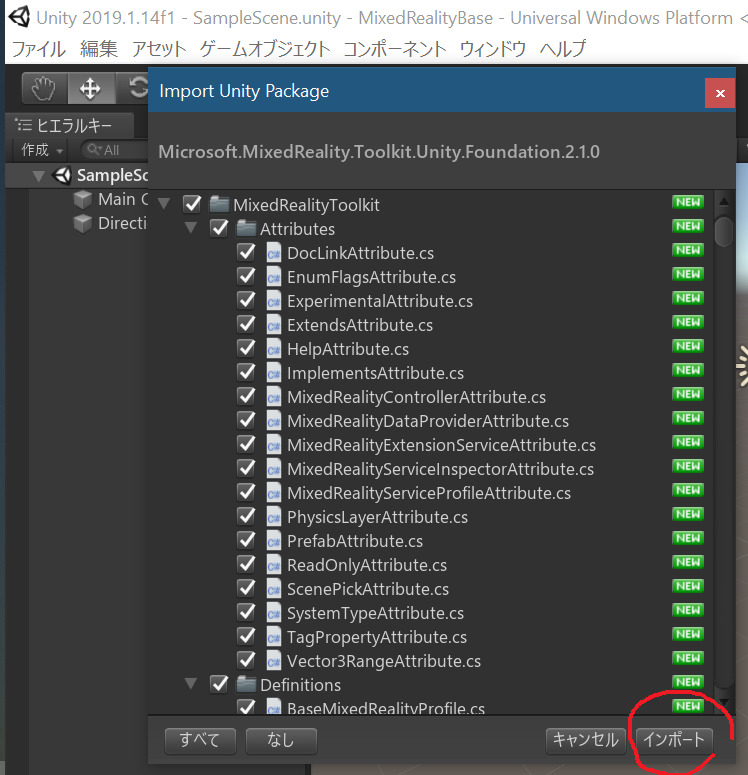Uncheck the Attributes folder checkbox
Viewport: 748px width, 775px height.
click(219, 228)
